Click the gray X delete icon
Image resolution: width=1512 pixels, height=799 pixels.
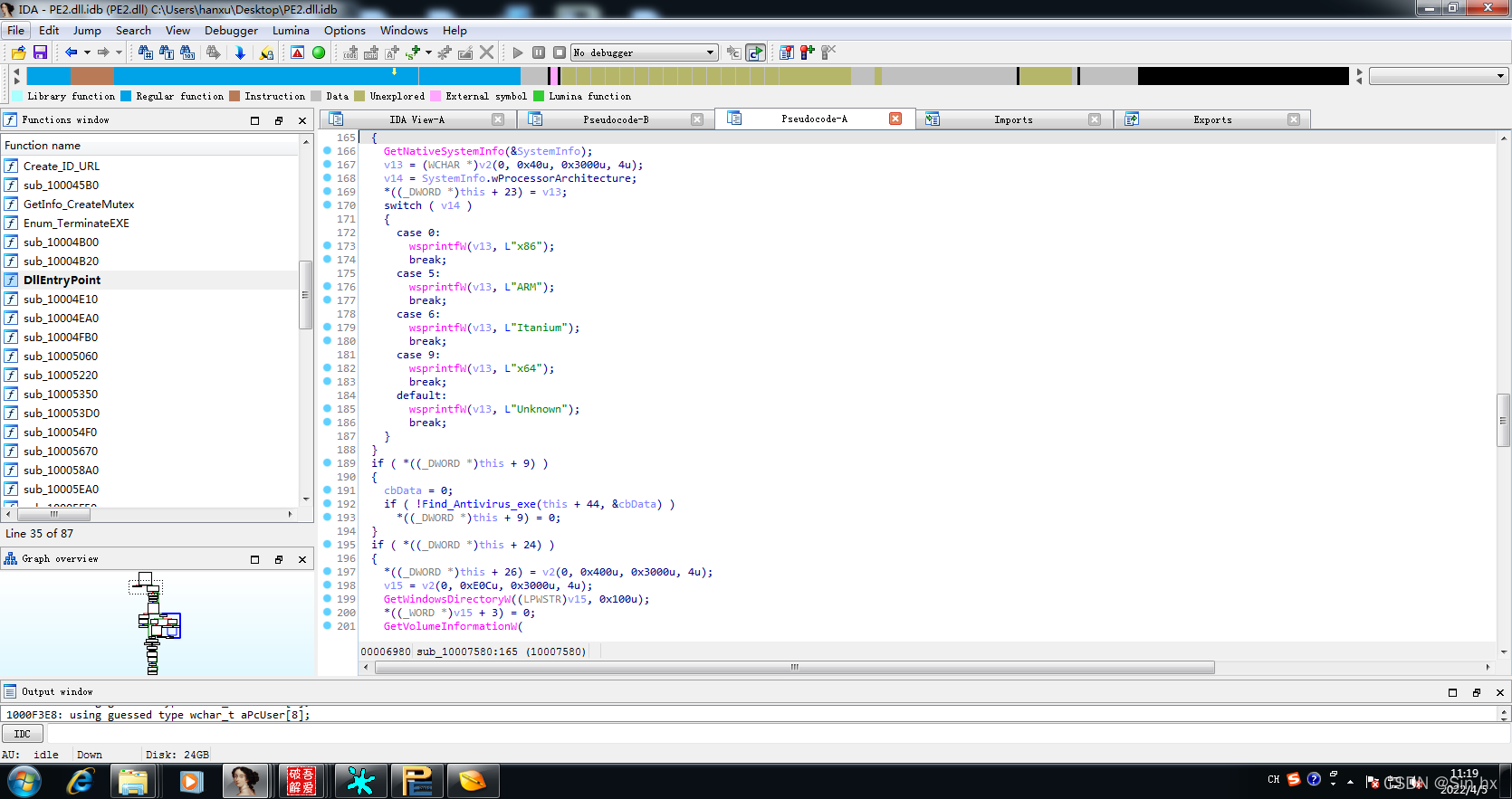click(x=487, y=52)
